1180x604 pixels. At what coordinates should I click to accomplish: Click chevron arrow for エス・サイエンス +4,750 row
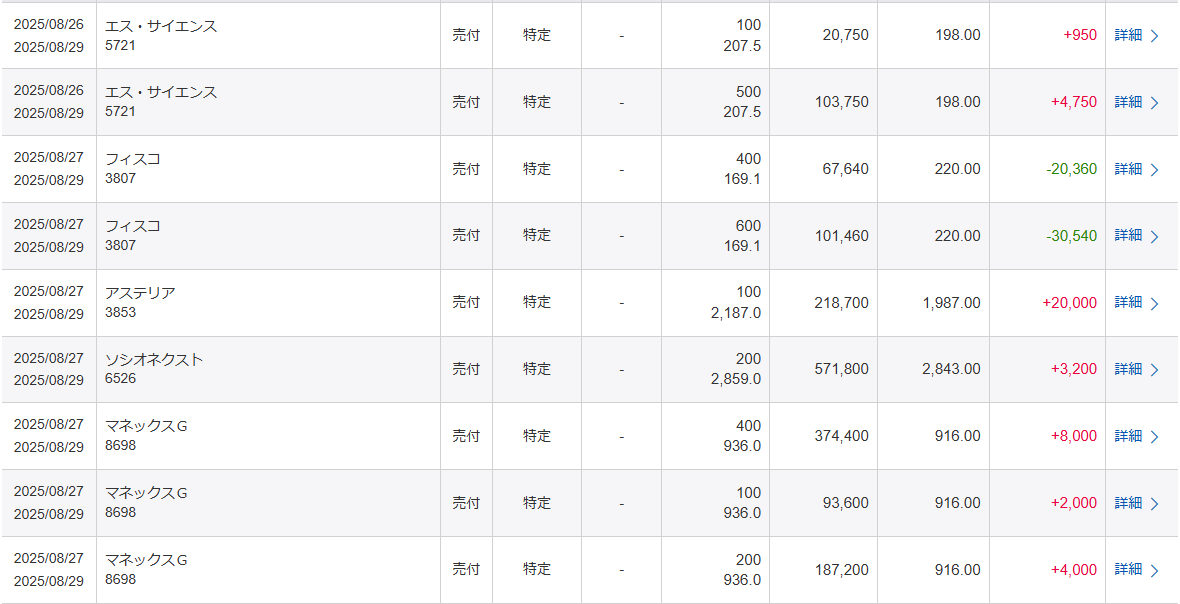point(1155,103)
